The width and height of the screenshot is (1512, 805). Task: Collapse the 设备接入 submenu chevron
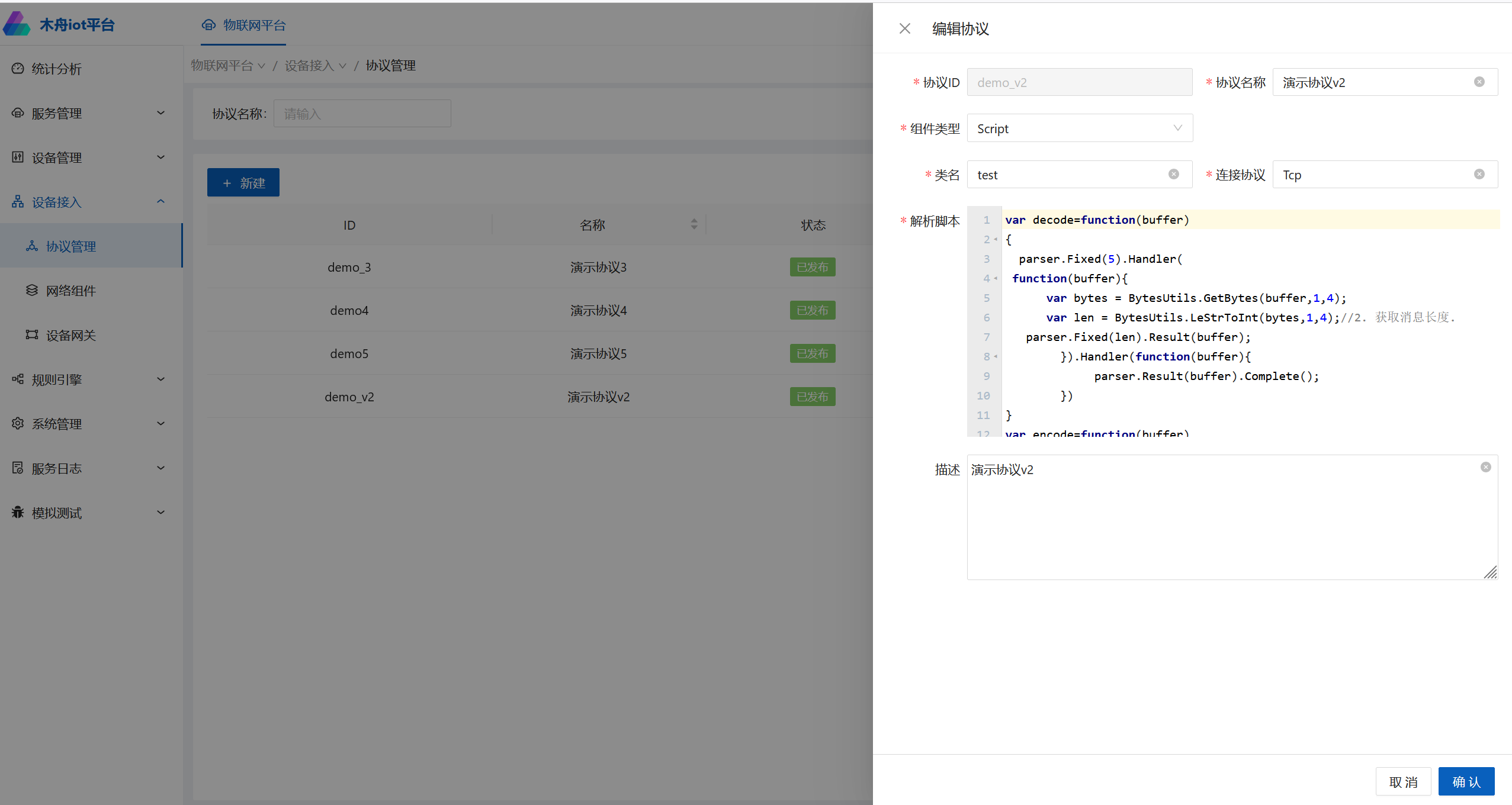pos(160,201)
